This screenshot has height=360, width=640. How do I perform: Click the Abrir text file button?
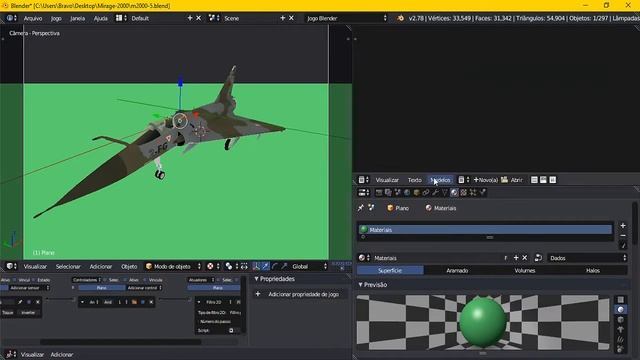click(x=512, y=180)
